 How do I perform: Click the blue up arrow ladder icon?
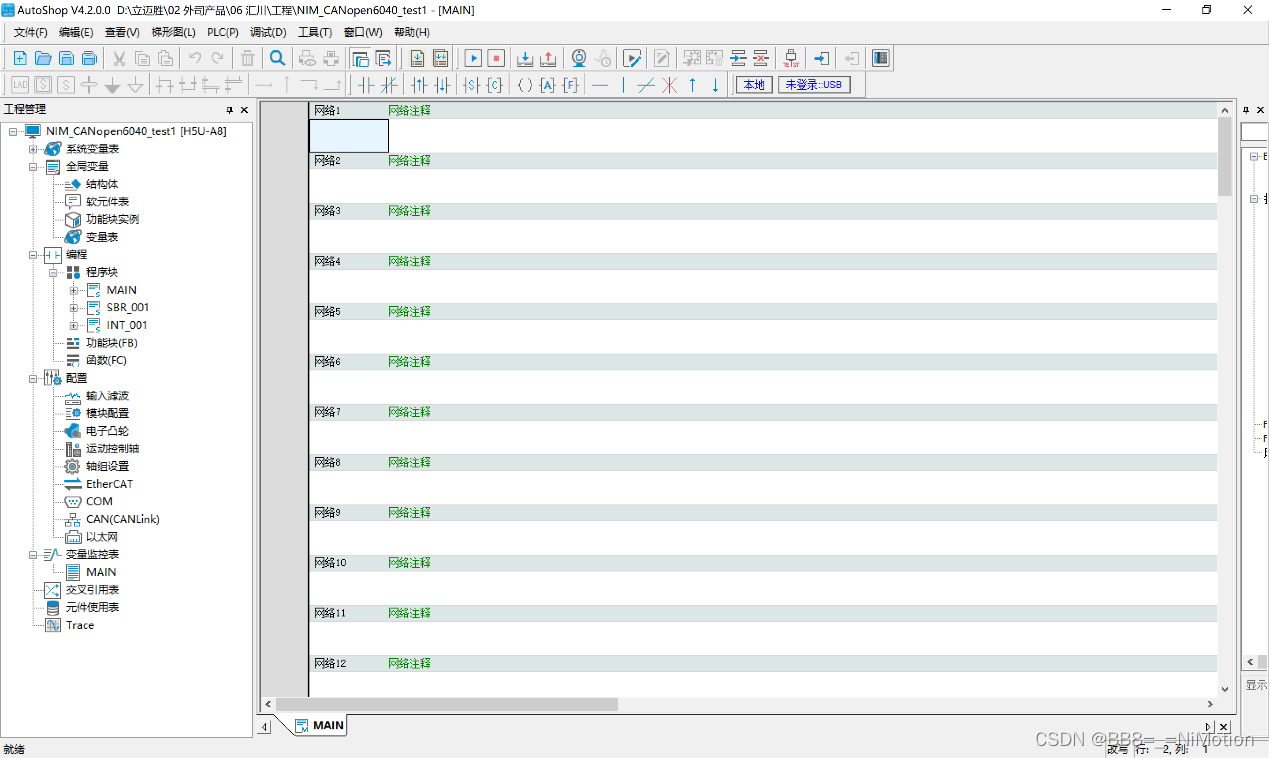[x=692, y=85]
